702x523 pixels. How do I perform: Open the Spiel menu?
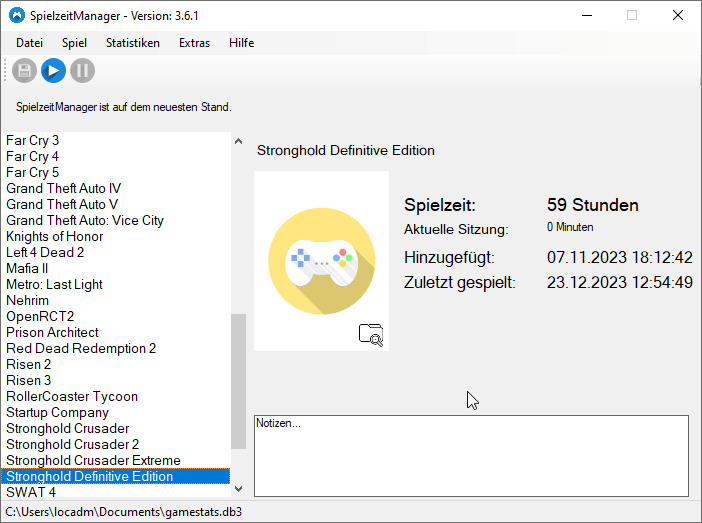[74, 43]
